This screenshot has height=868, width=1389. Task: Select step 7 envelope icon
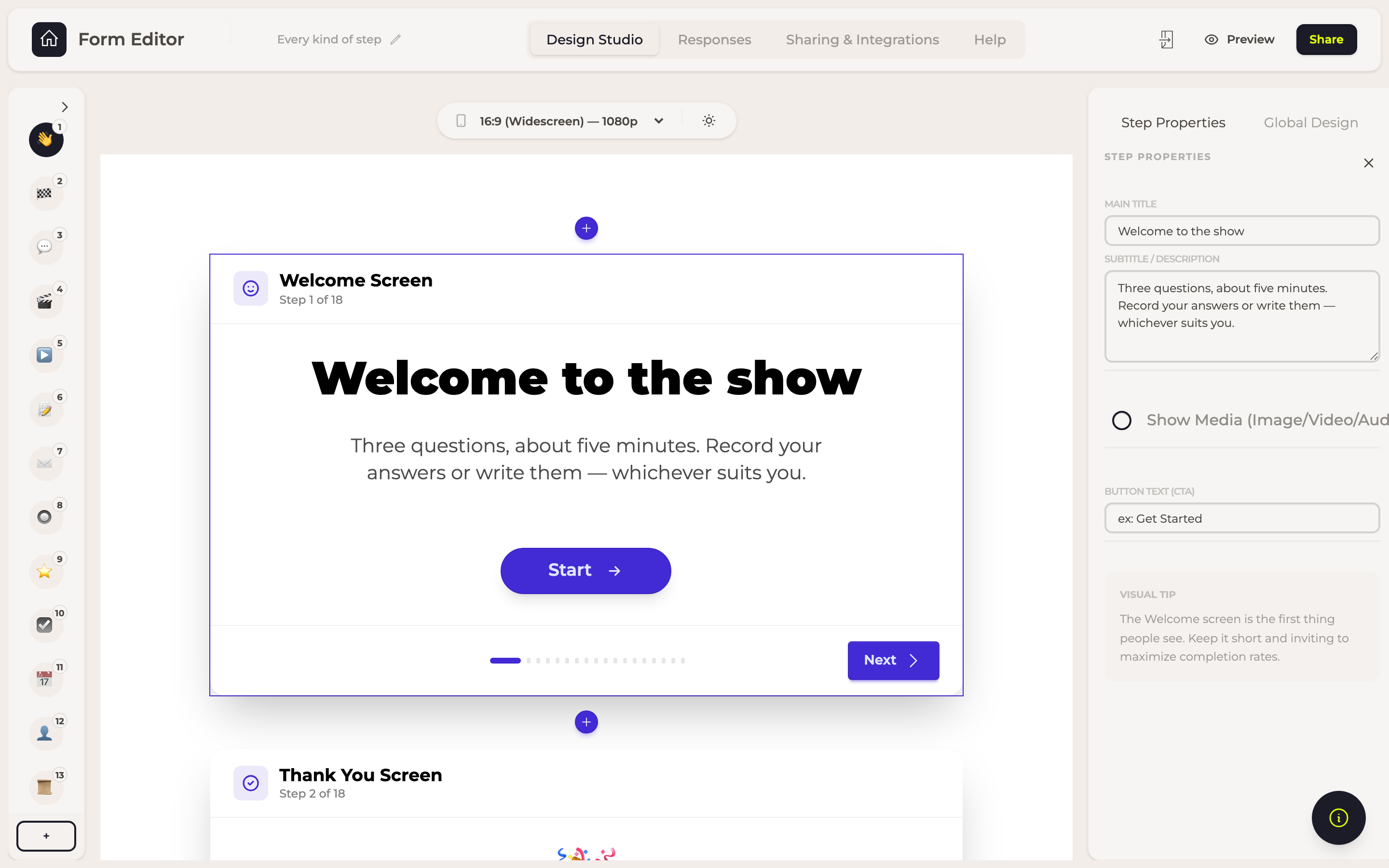pos(46,463)
